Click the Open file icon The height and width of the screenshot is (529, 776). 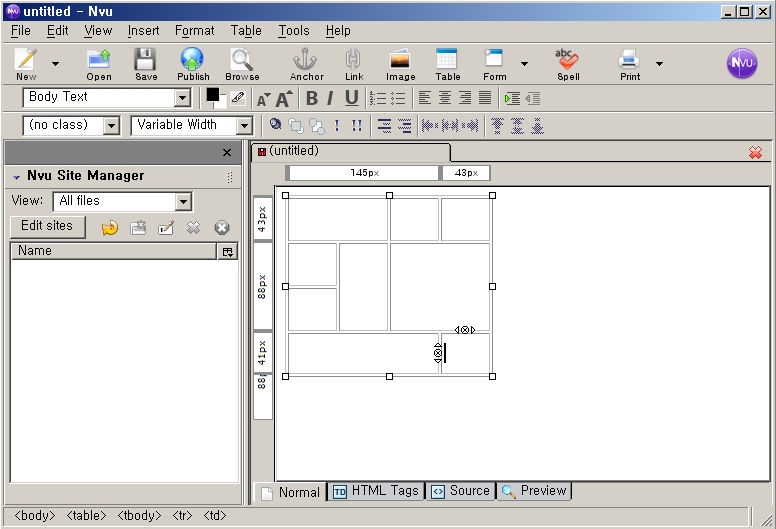[x=98, y=59]
